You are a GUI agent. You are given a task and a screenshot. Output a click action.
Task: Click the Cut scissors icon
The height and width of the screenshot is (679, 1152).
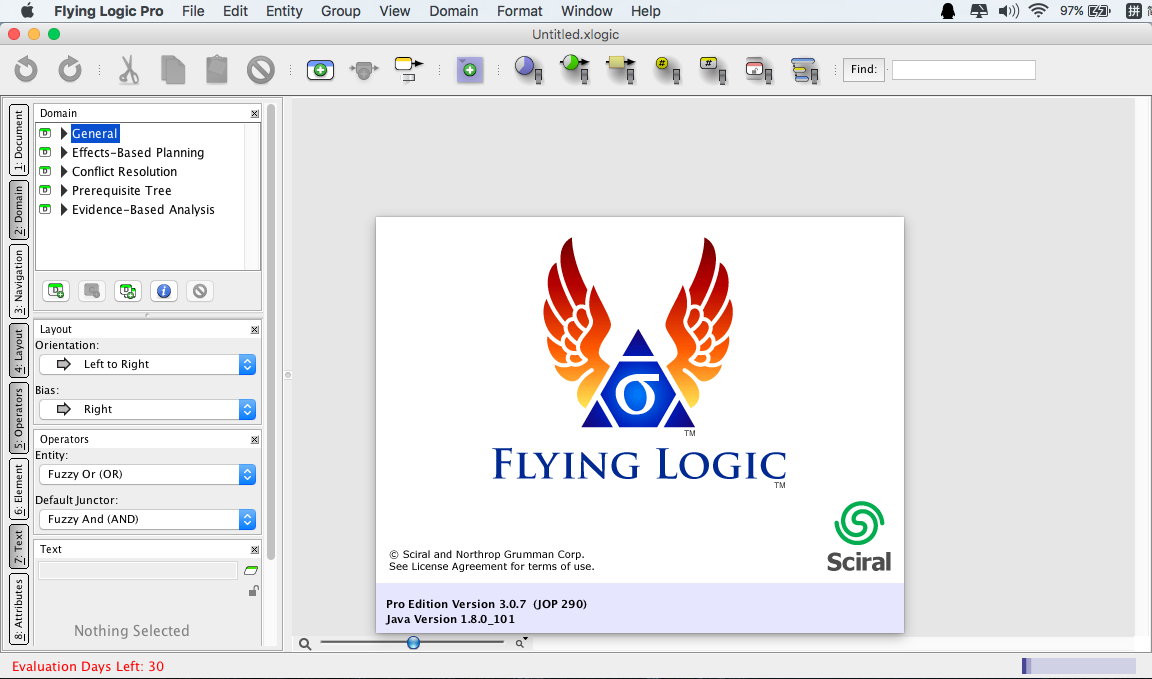(129, 70)
